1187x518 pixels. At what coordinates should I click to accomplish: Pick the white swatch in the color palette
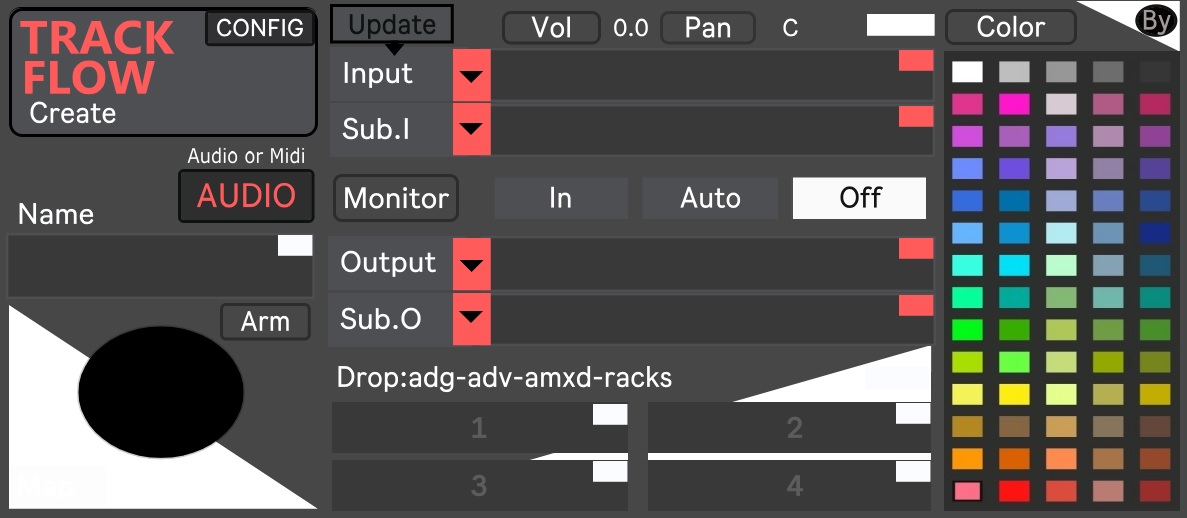click(x=967, y=72)
